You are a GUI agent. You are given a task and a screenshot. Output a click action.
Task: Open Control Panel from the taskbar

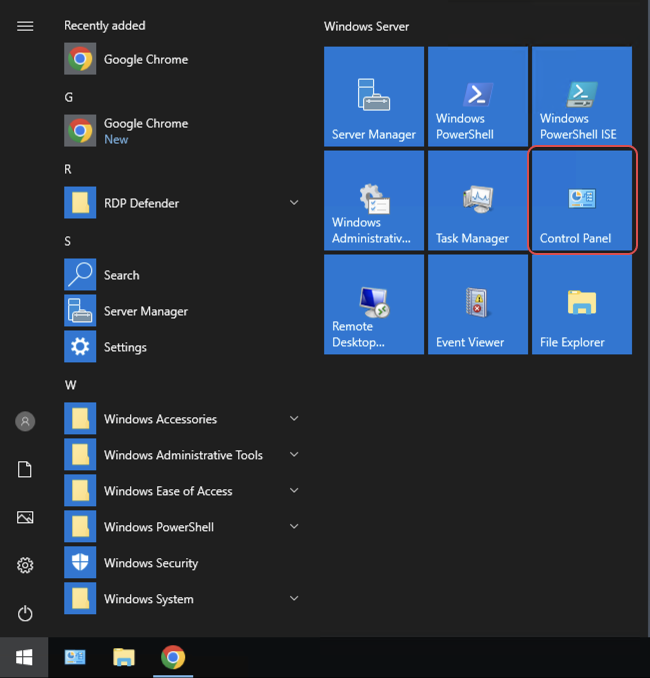click(x=75, y=657)
